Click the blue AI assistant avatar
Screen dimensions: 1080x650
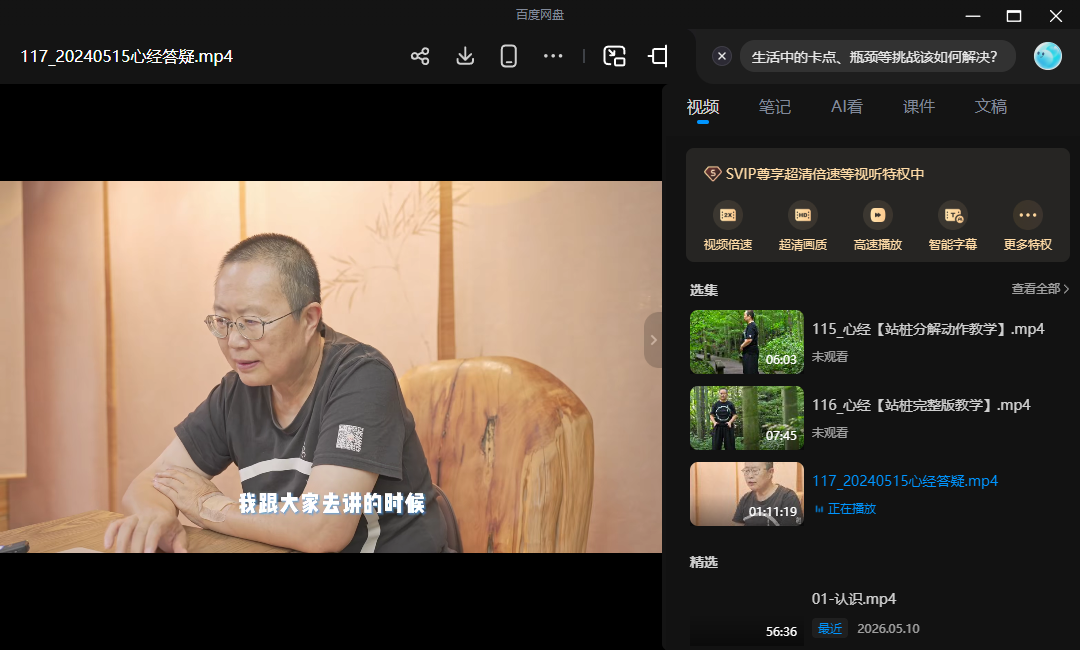pyautogui.click(x=1048, y=56)
